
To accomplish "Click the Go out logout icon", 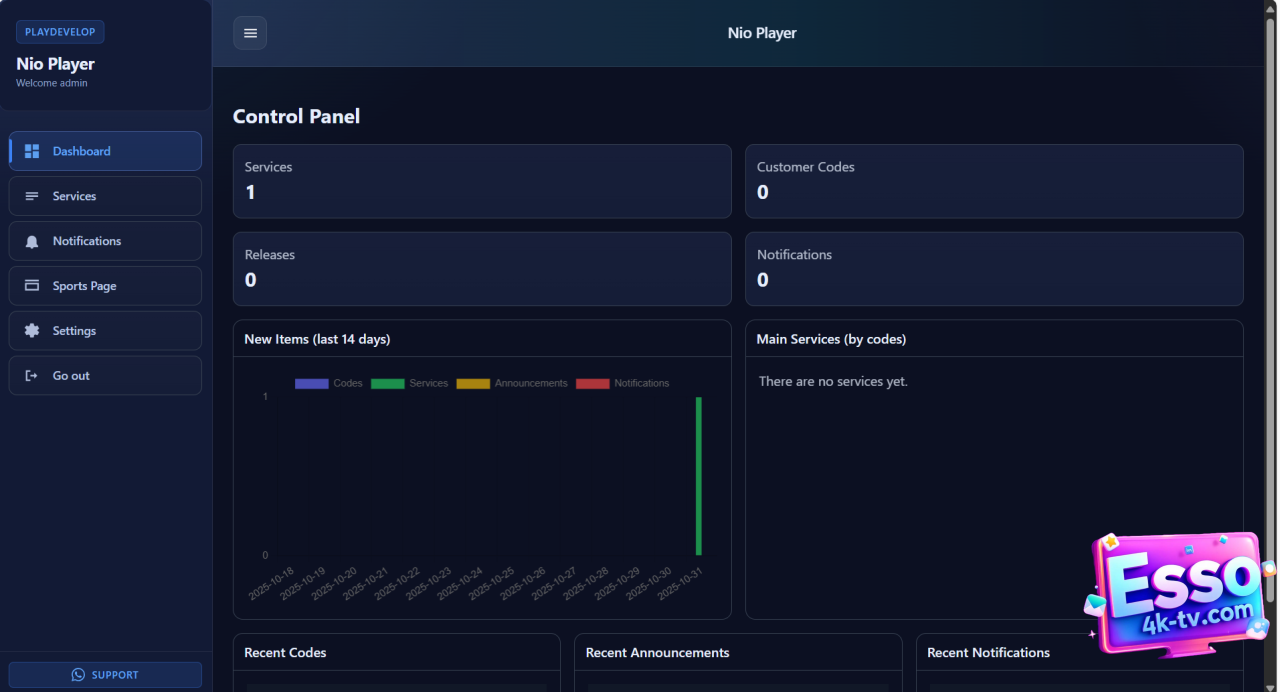I will click(x=32, y=376).
